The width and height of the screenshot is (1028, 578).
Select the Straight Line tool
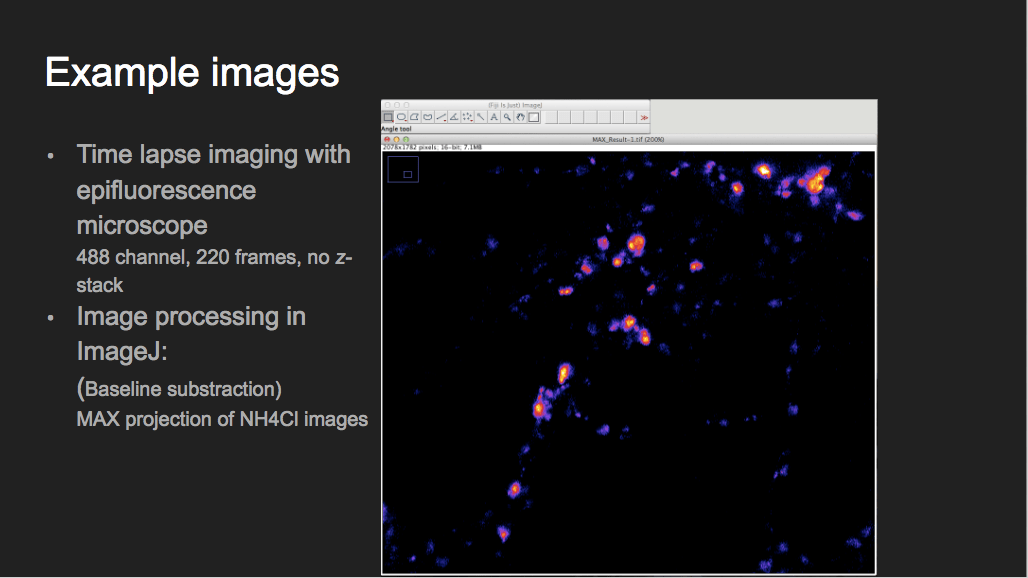[441, 117]
